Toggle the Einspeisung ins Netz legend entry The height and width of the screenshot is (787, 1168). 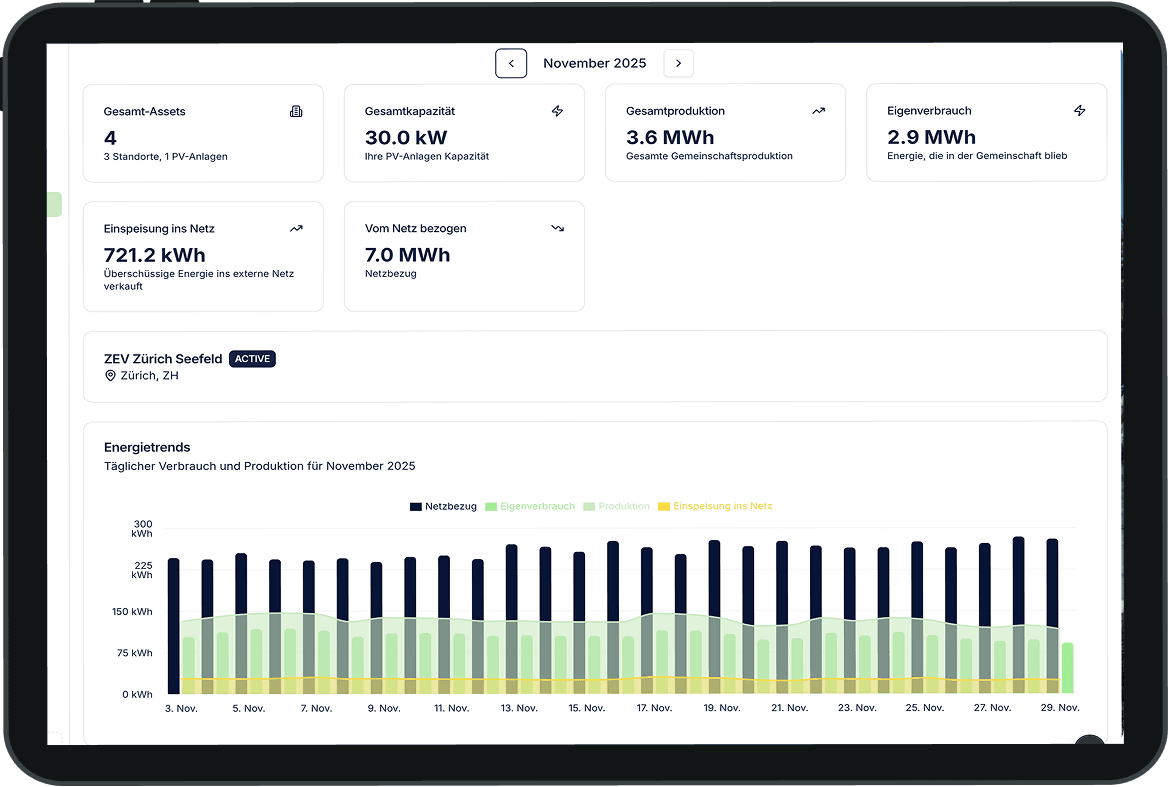point(715,506)
